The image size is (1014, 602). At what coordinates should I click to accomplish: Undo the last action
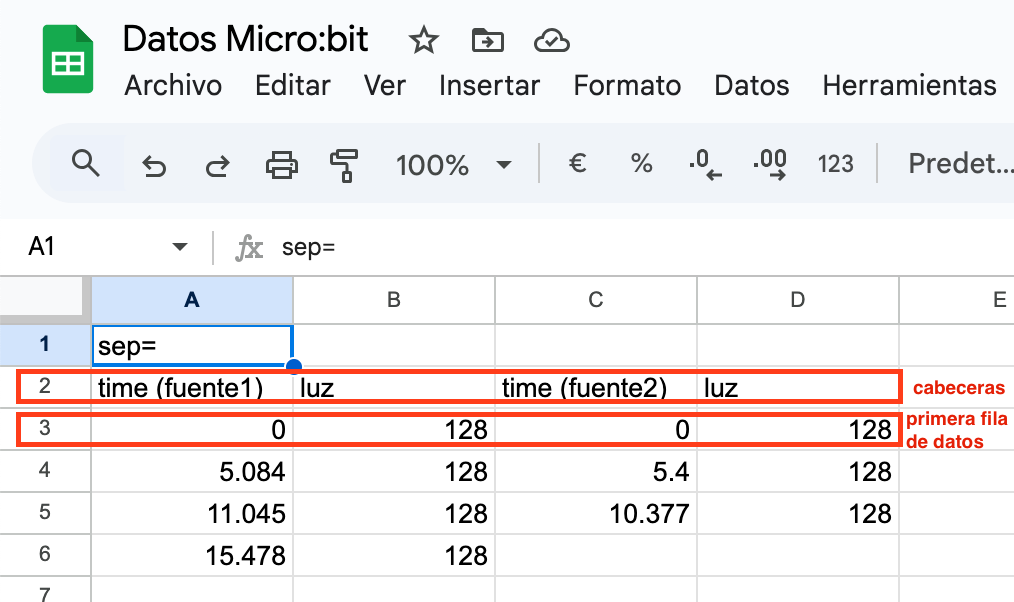pos(153,163)
